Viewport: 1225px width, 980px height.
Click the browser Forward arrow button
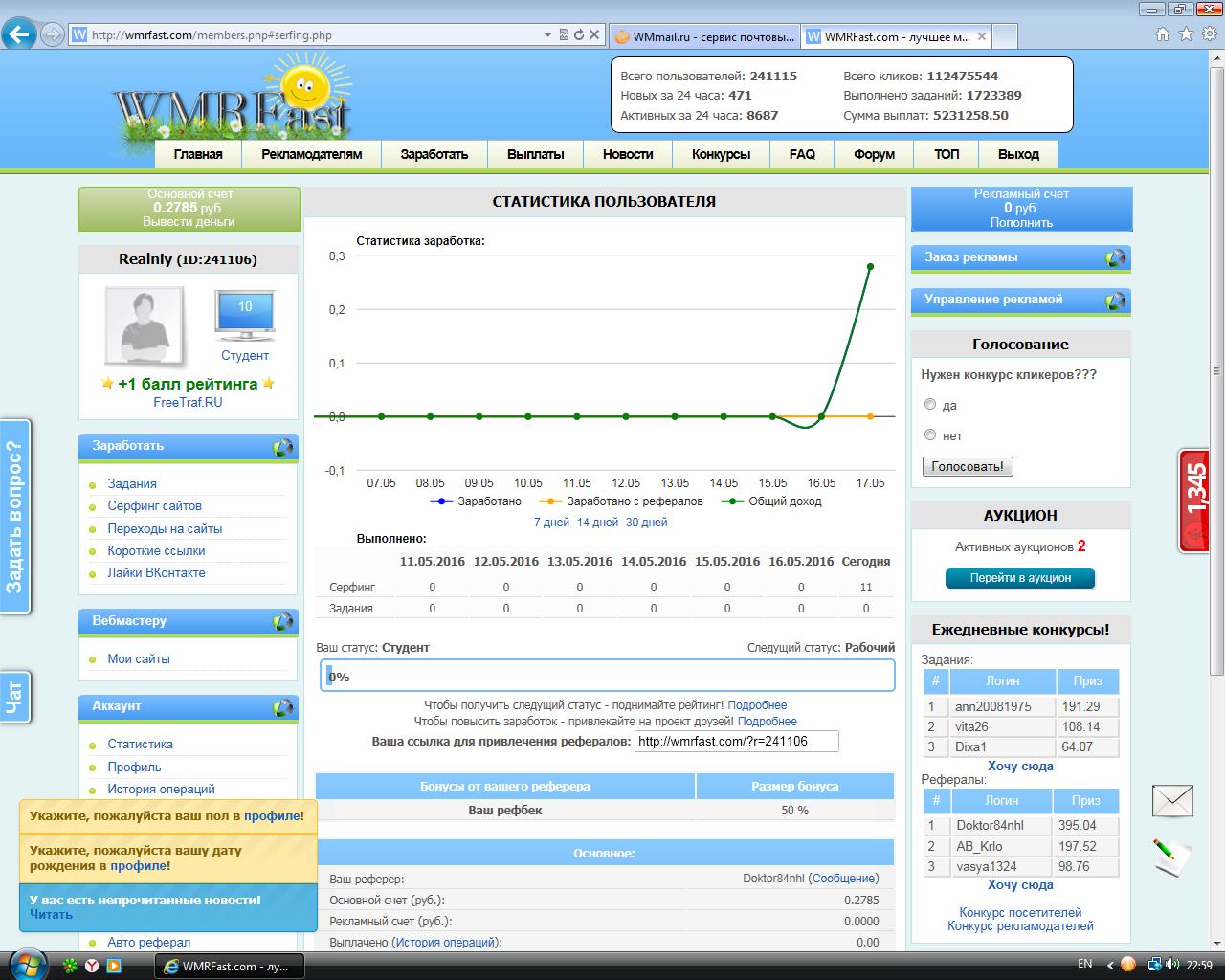(53, 34)
